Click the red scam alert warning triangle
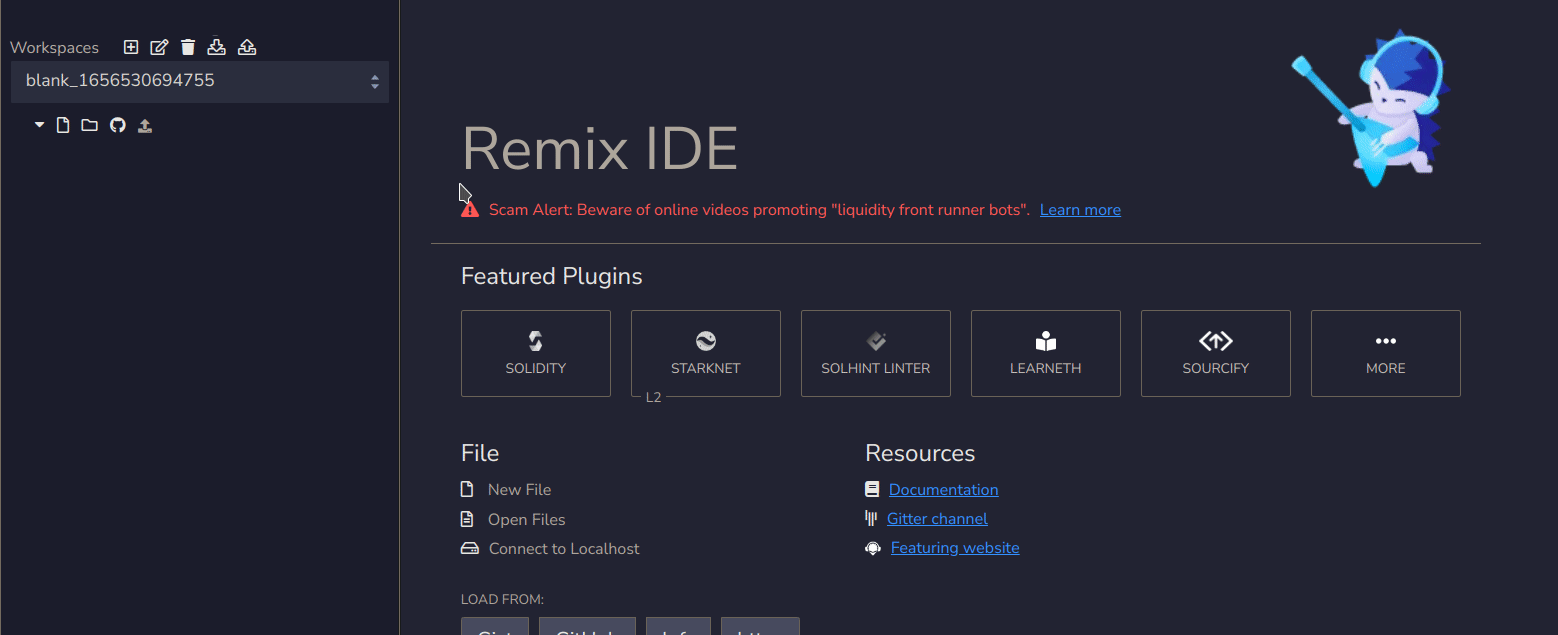The width and height of the screenshot is (1558, 635). [470, 210]
